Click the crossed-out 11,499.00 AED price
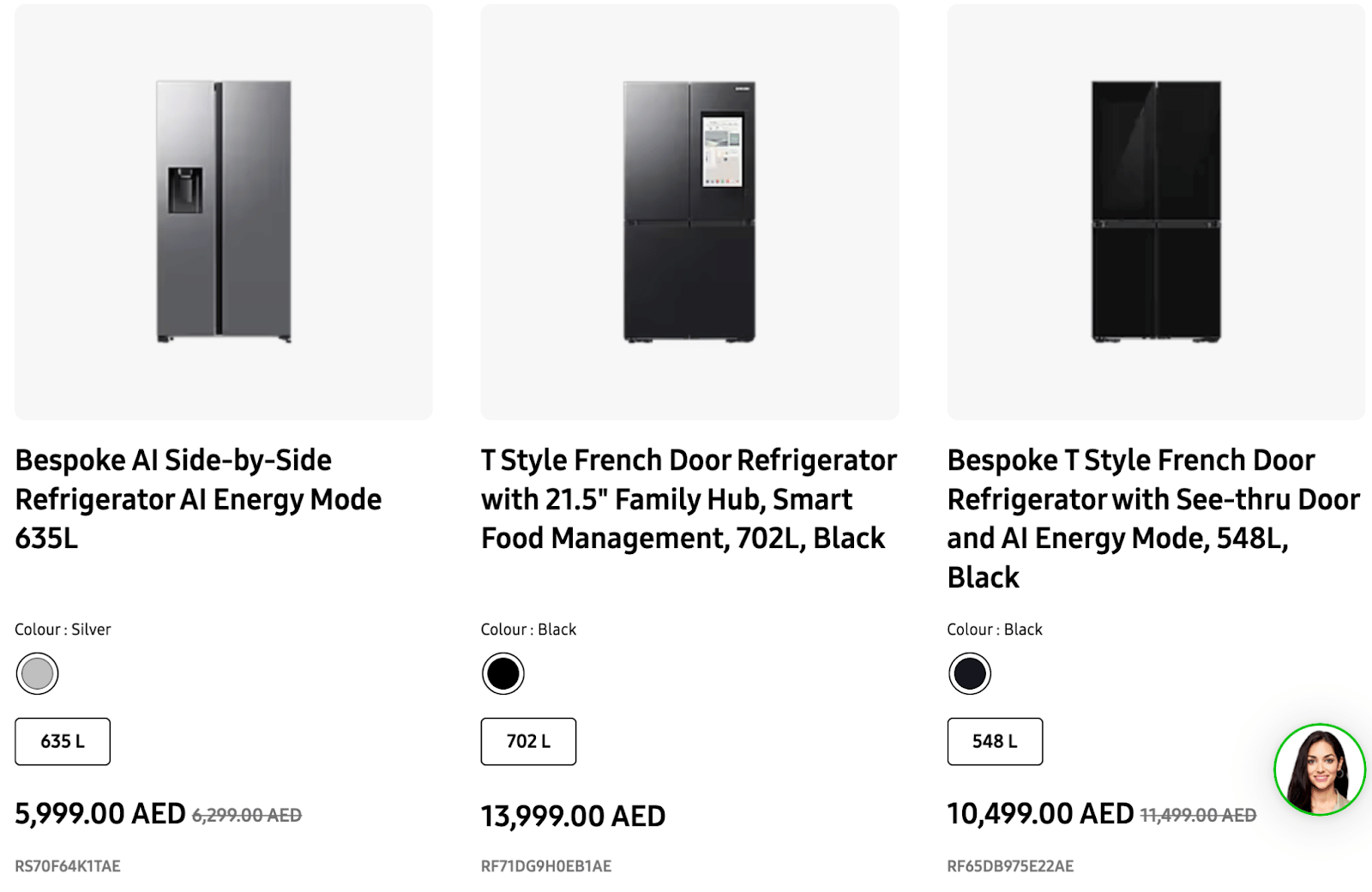The height and width of the screenshot is (892, 1372). (x=1198, y=815)
